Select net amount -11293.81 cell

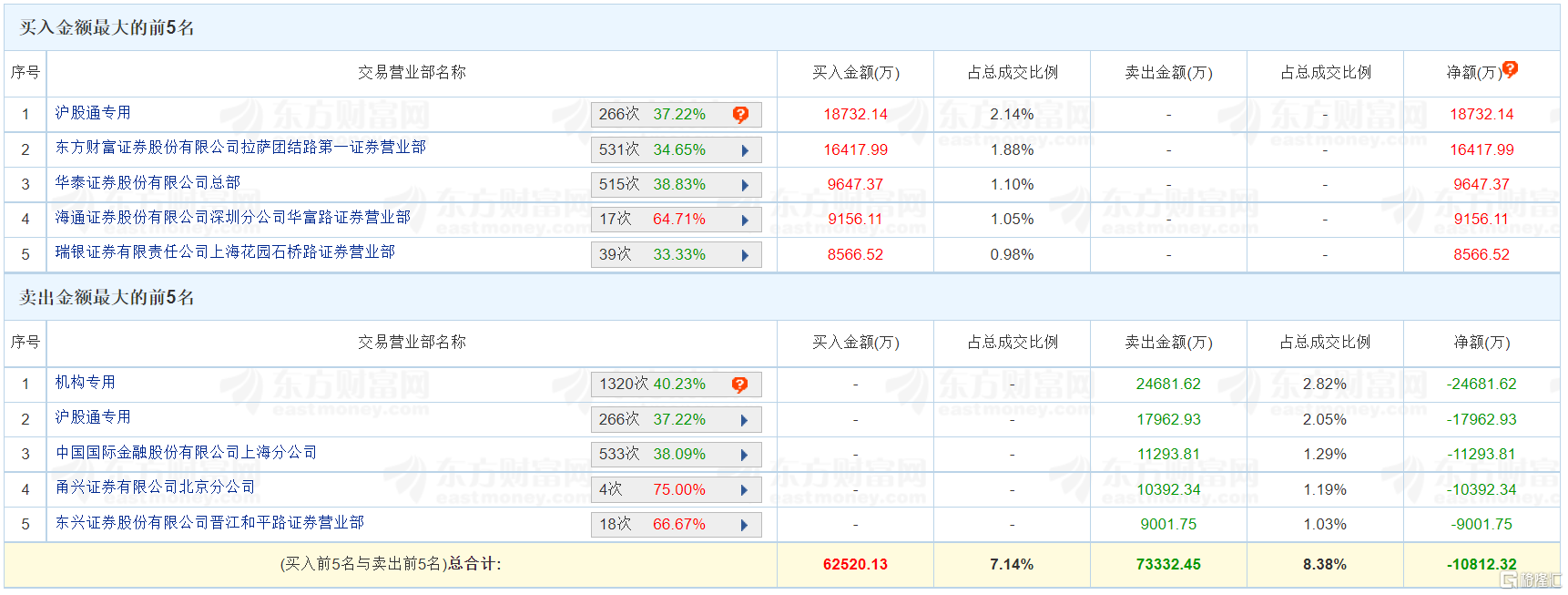click(x=1481, y=454)
